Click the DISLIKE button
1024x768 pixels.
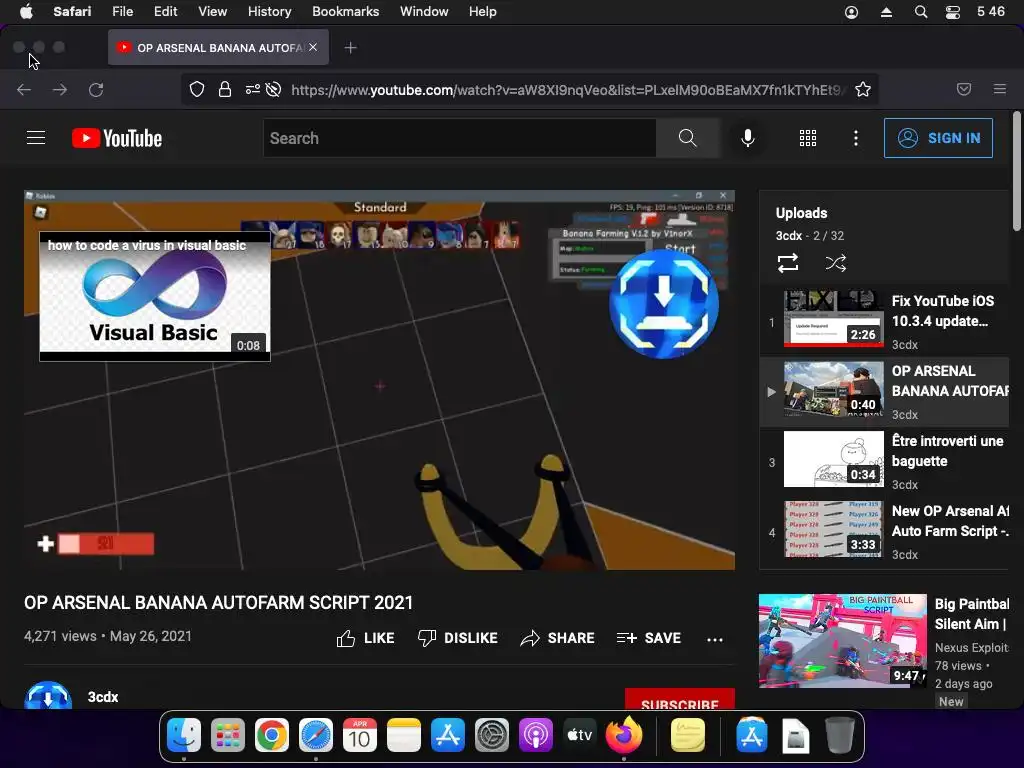tap(457, 638)
